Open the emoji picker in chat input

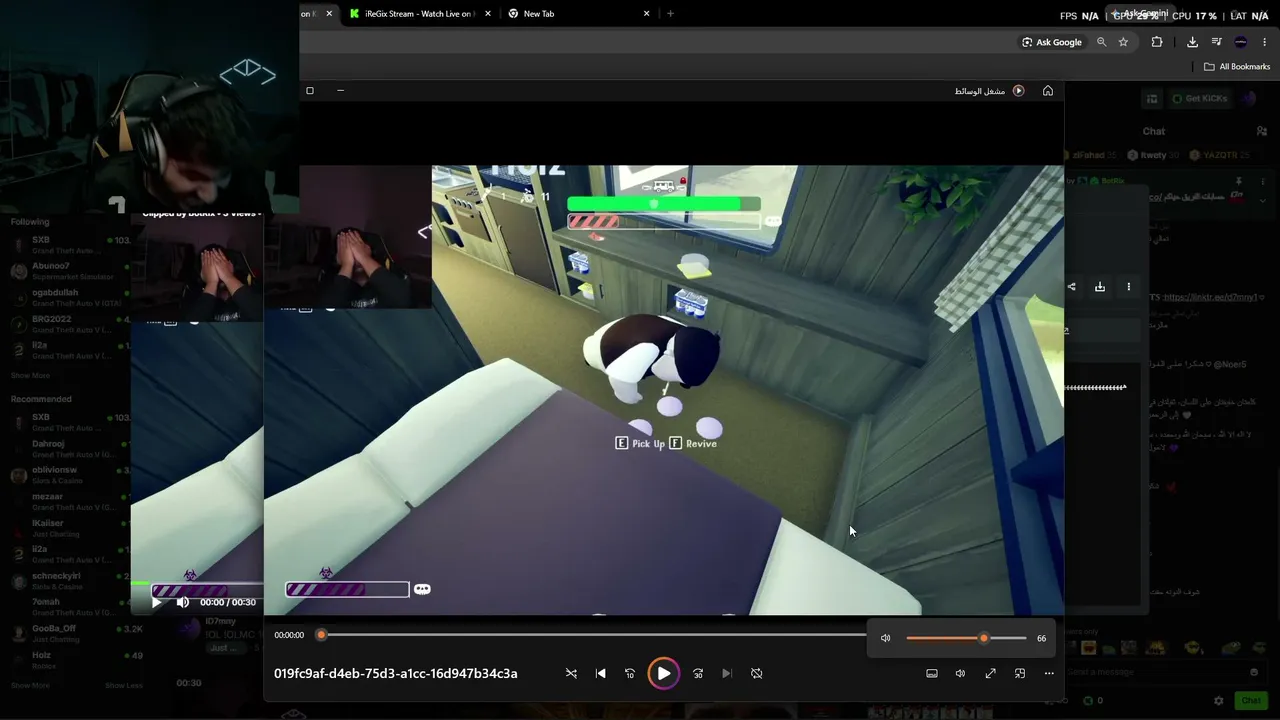(x=1254, y=672)
